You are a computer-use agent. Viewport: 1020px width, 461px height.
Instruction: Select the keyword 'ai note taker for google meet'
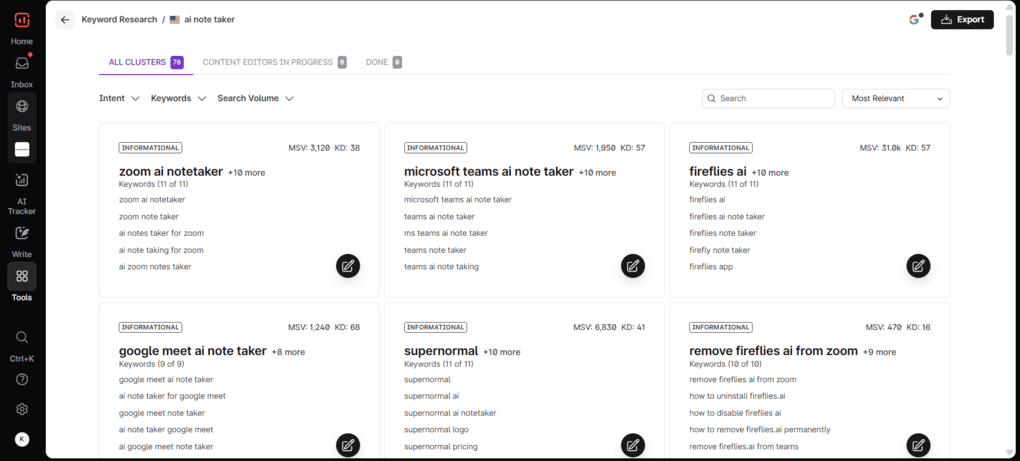pyautogui.click(x=172, y=396)
